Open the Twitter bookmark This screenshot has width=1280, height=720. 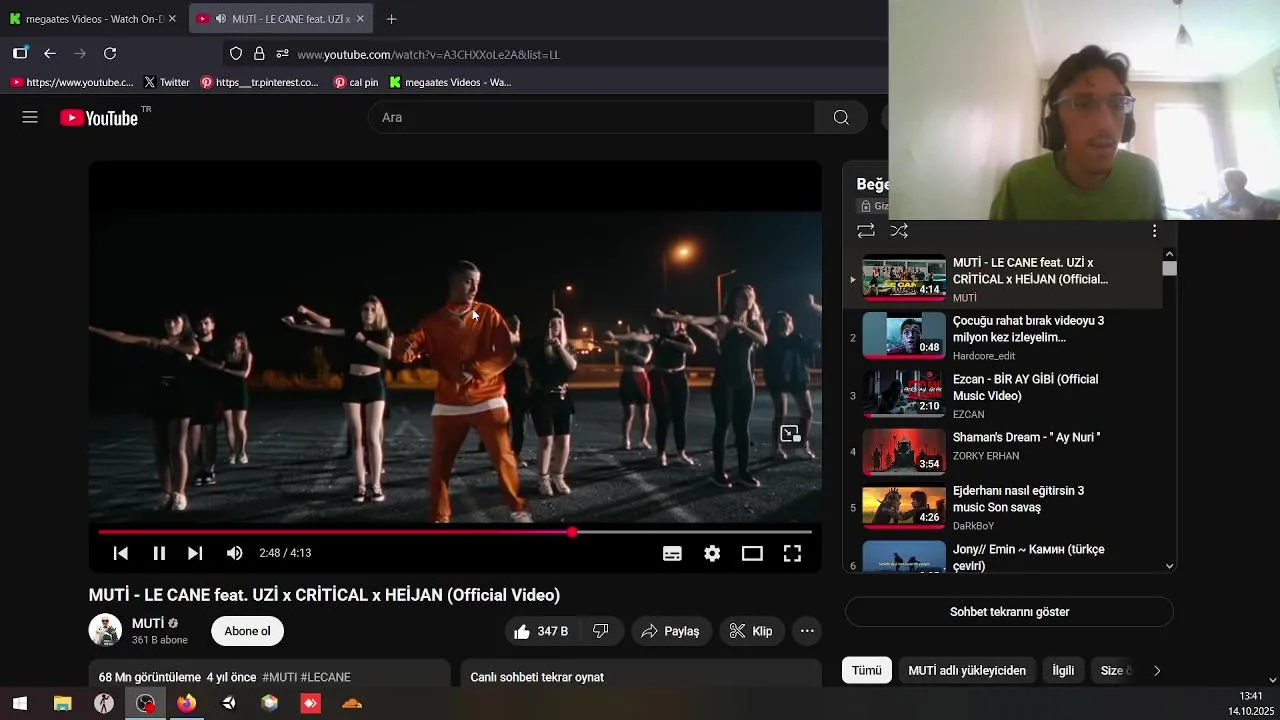click(x=166, y=82)
